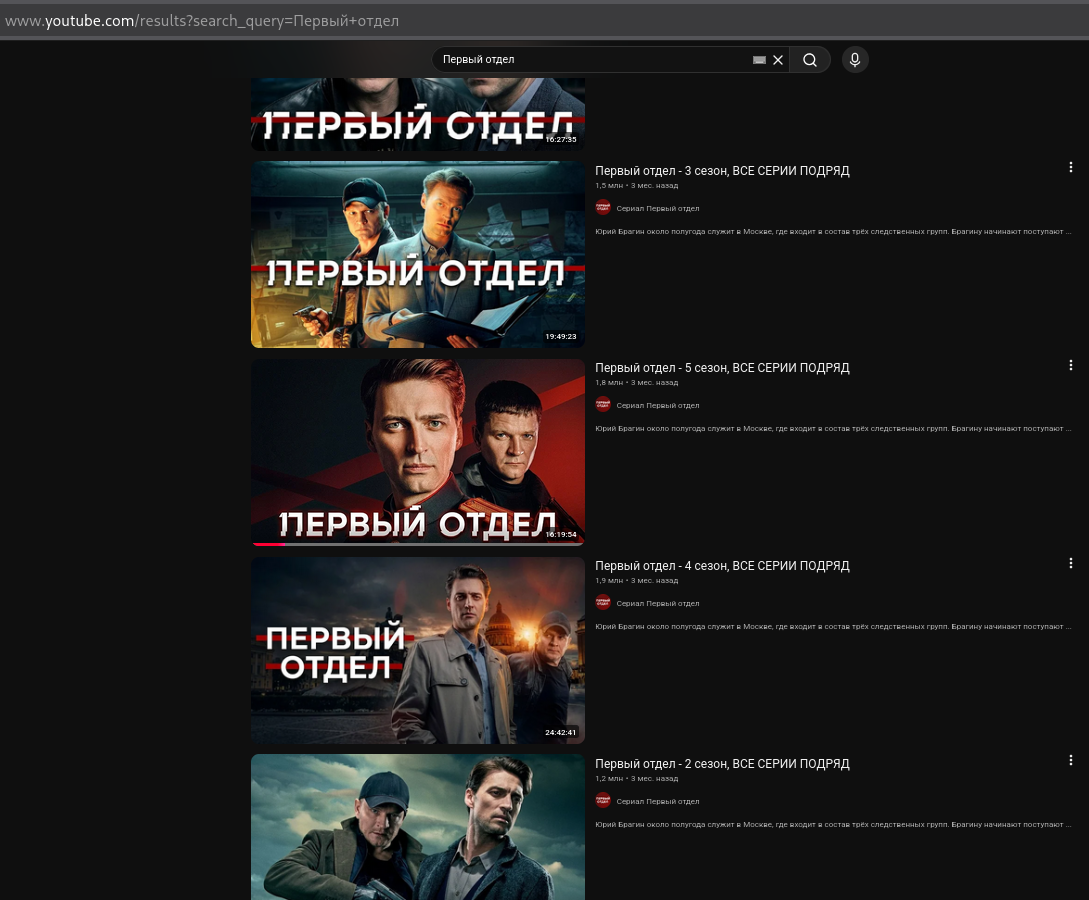Open channel avatar under the 4 сезон video
Image resolution: width=1089 pixels, height=900 pixels.
coord(603,603)
